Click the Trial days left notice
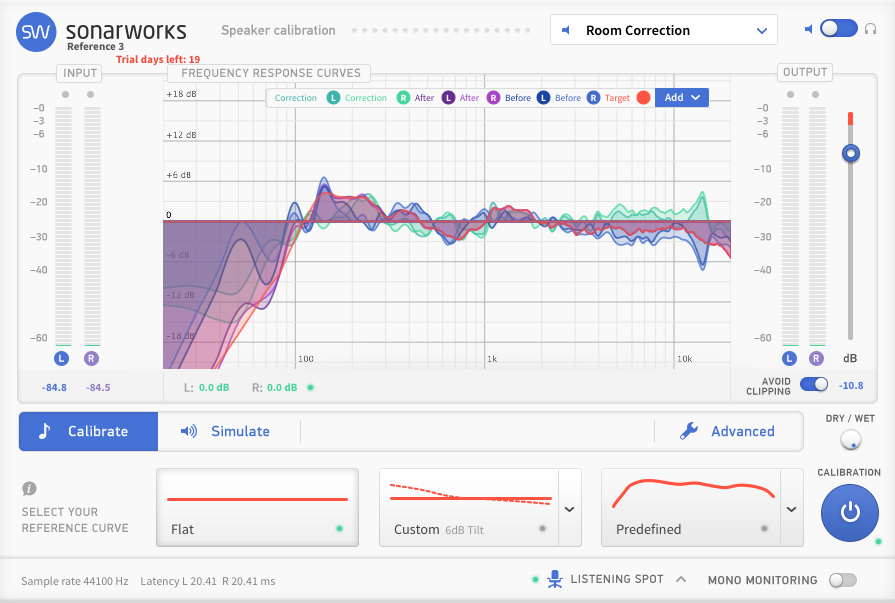The image size is (895, 603). (156, 59)
